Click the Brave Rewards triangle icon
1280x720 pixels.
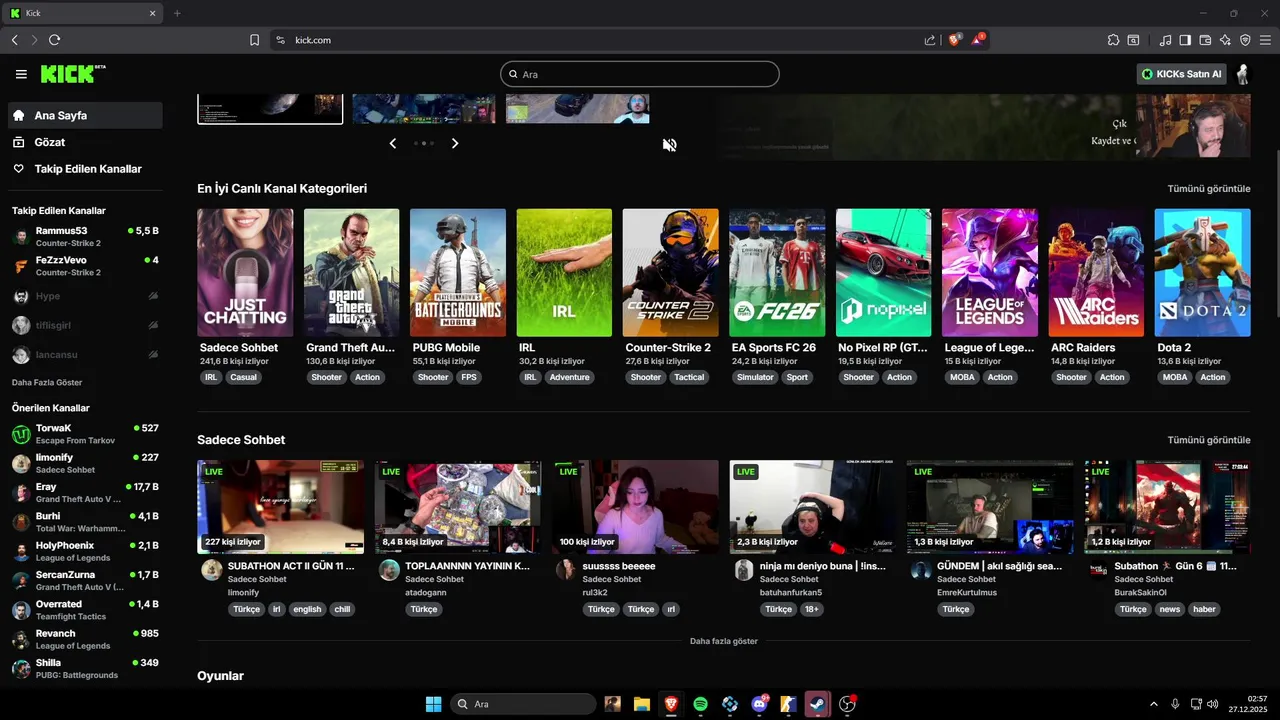coord(978,40)
